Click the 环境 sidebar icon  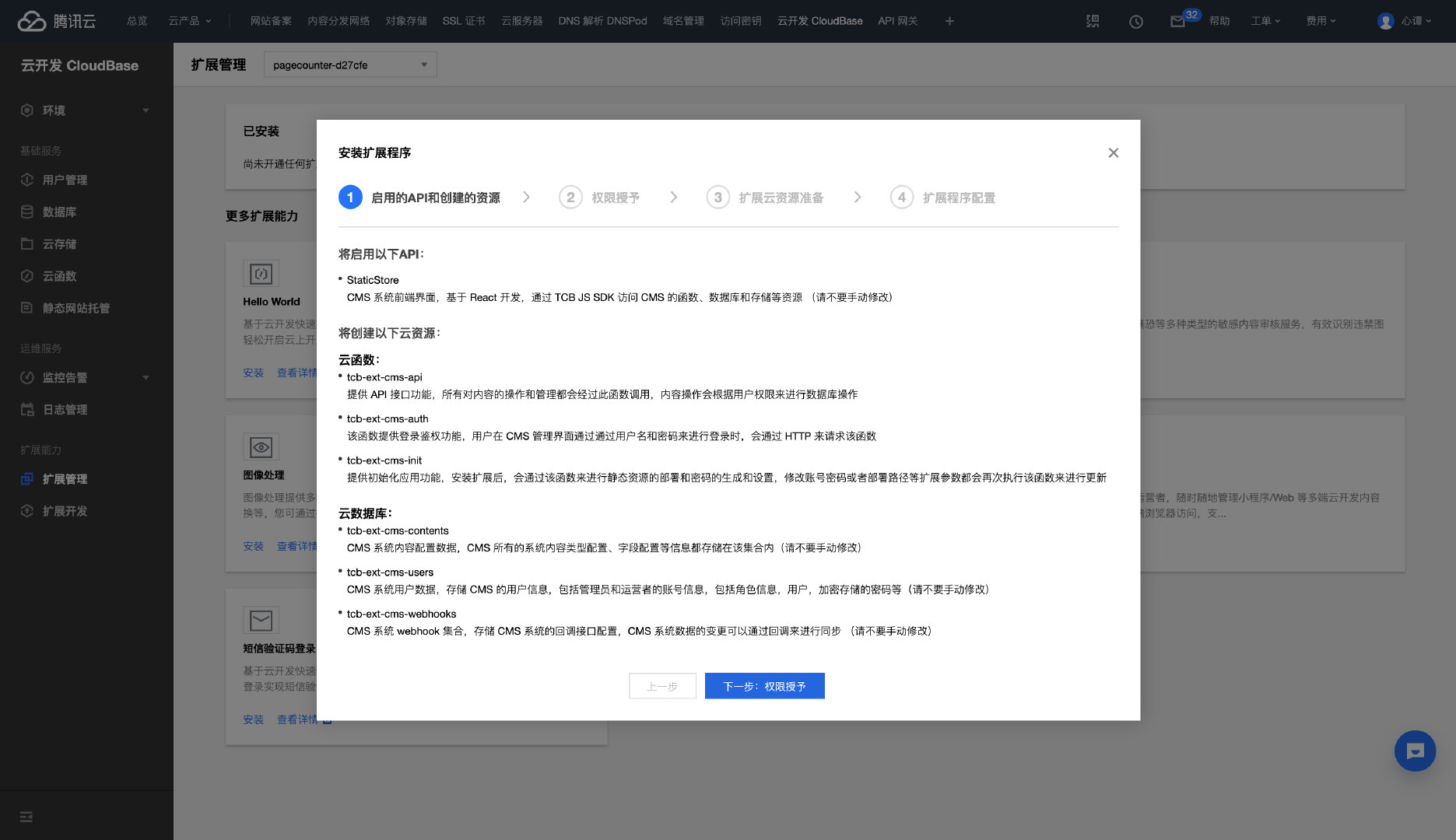pyautogui.click(x=27, y=110)
